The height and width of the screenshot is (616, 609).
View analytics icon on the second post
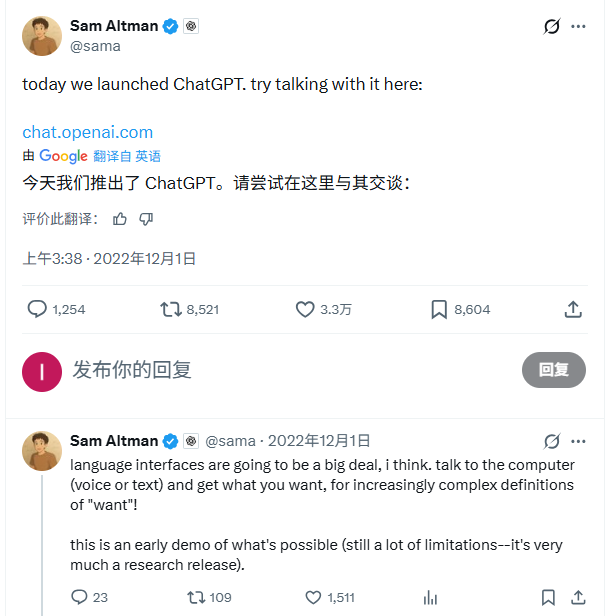(x=430, y=597)
